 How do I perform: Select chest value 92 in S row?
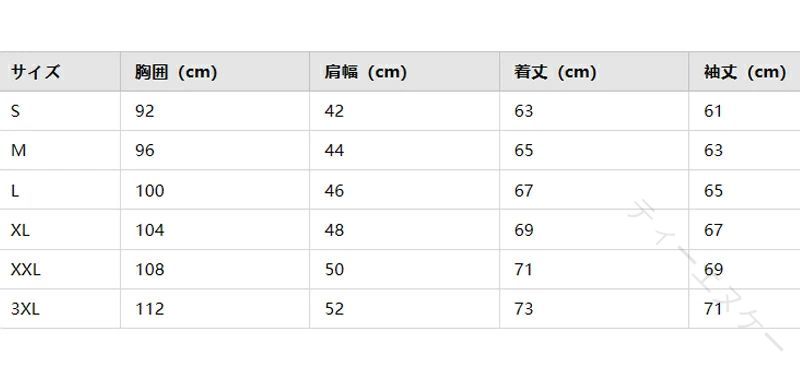[x=144, y=111]
